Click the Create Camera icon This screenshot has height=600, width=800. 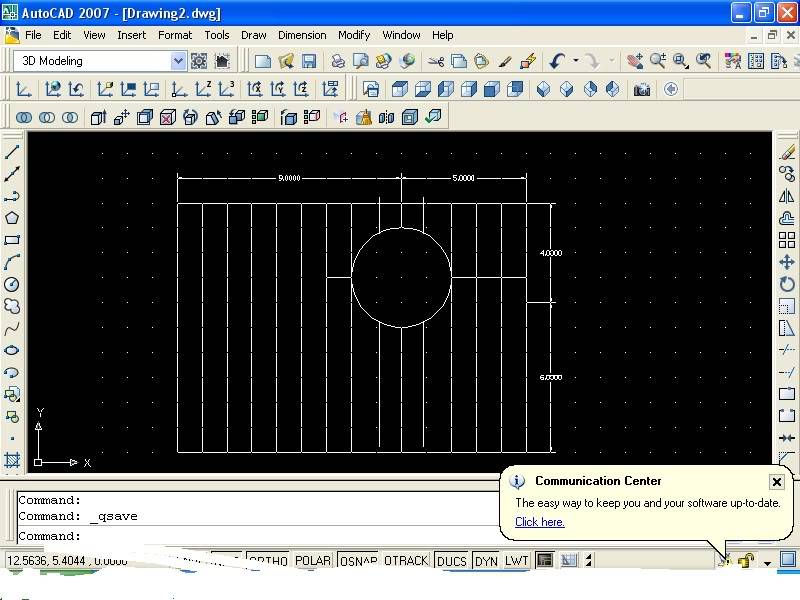642,90
